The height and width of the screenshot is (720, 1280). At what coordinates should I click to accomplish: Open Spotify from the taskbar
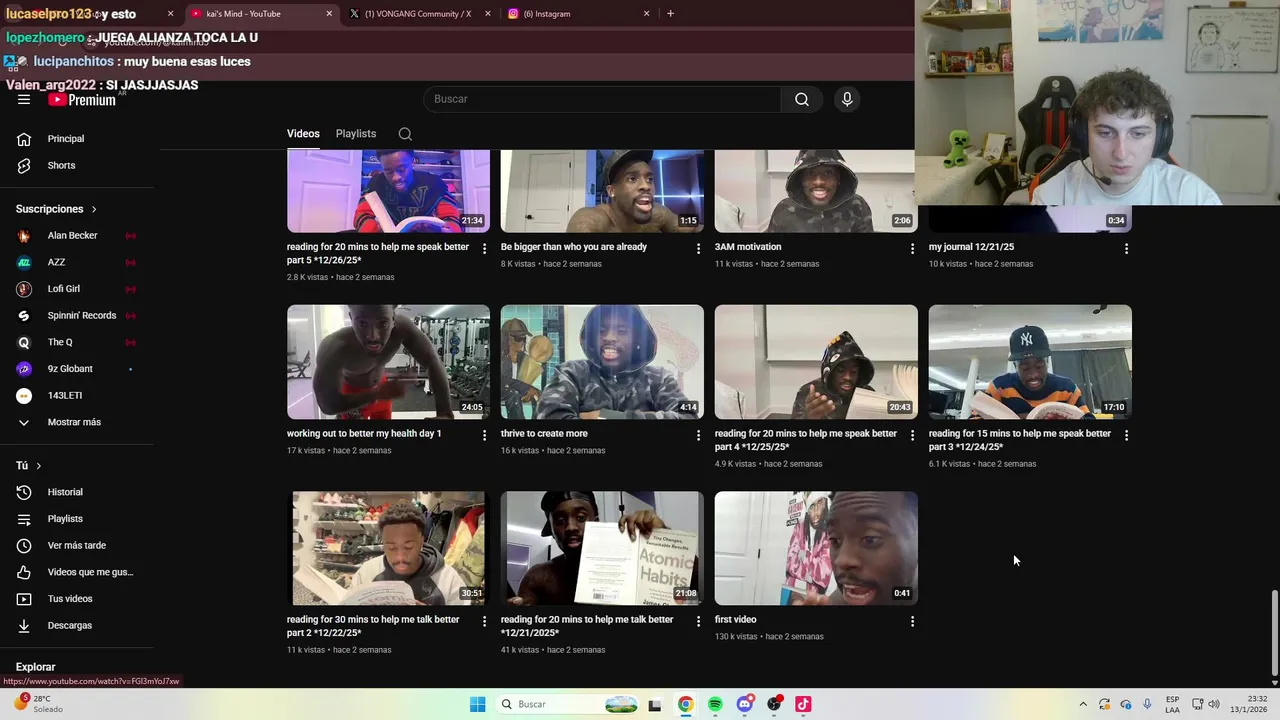tap(715, 704)
